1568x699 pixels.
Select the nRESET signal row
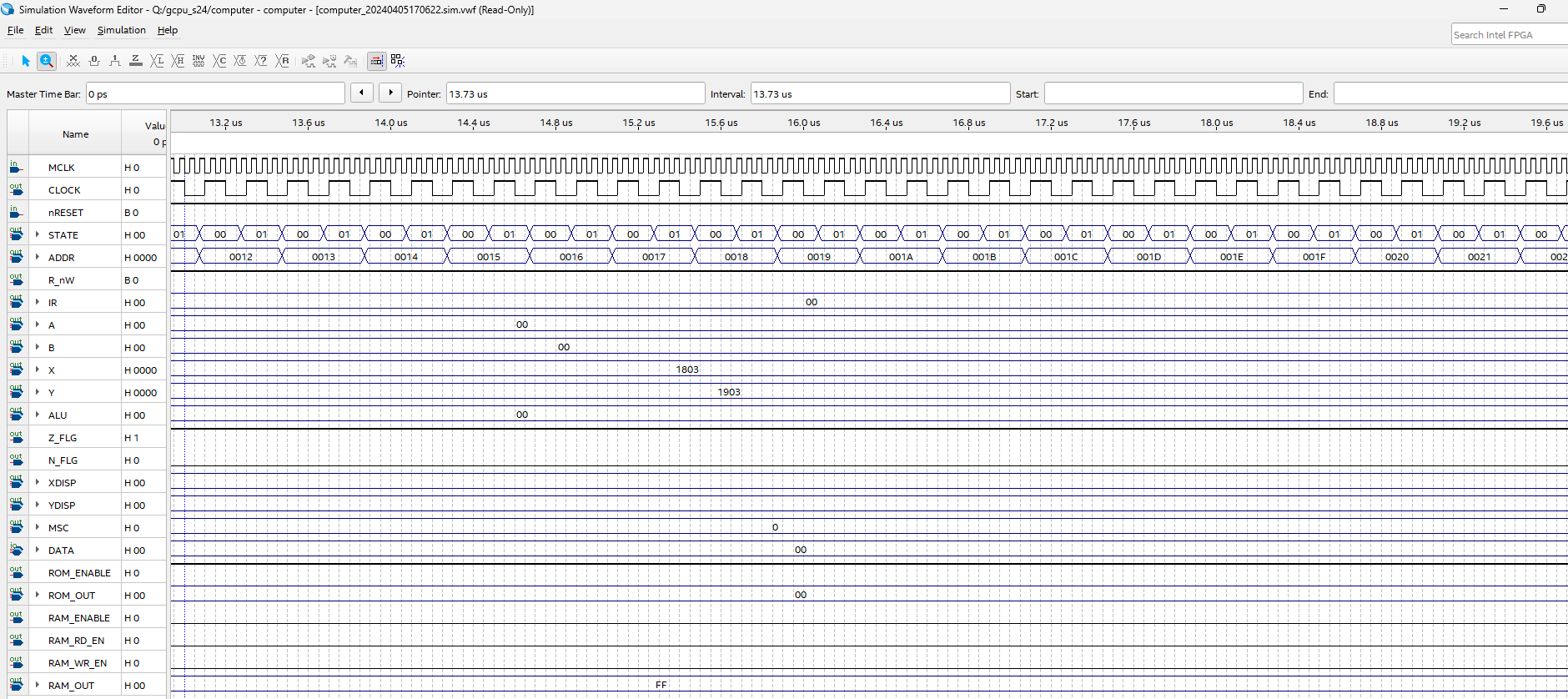pyautogui.click(x=66, y=213)
